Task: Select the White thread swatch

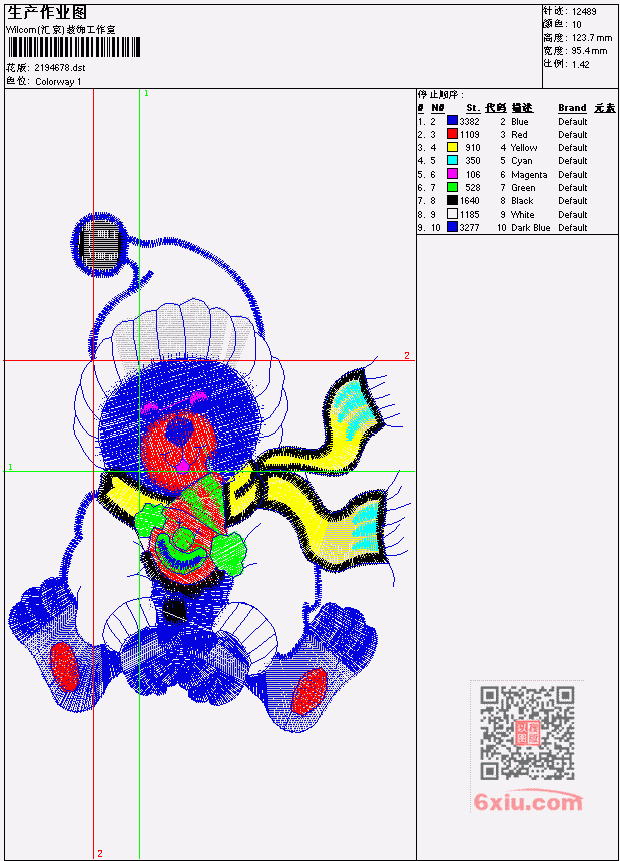Action: pyautogui.click(x=452, y=214)
